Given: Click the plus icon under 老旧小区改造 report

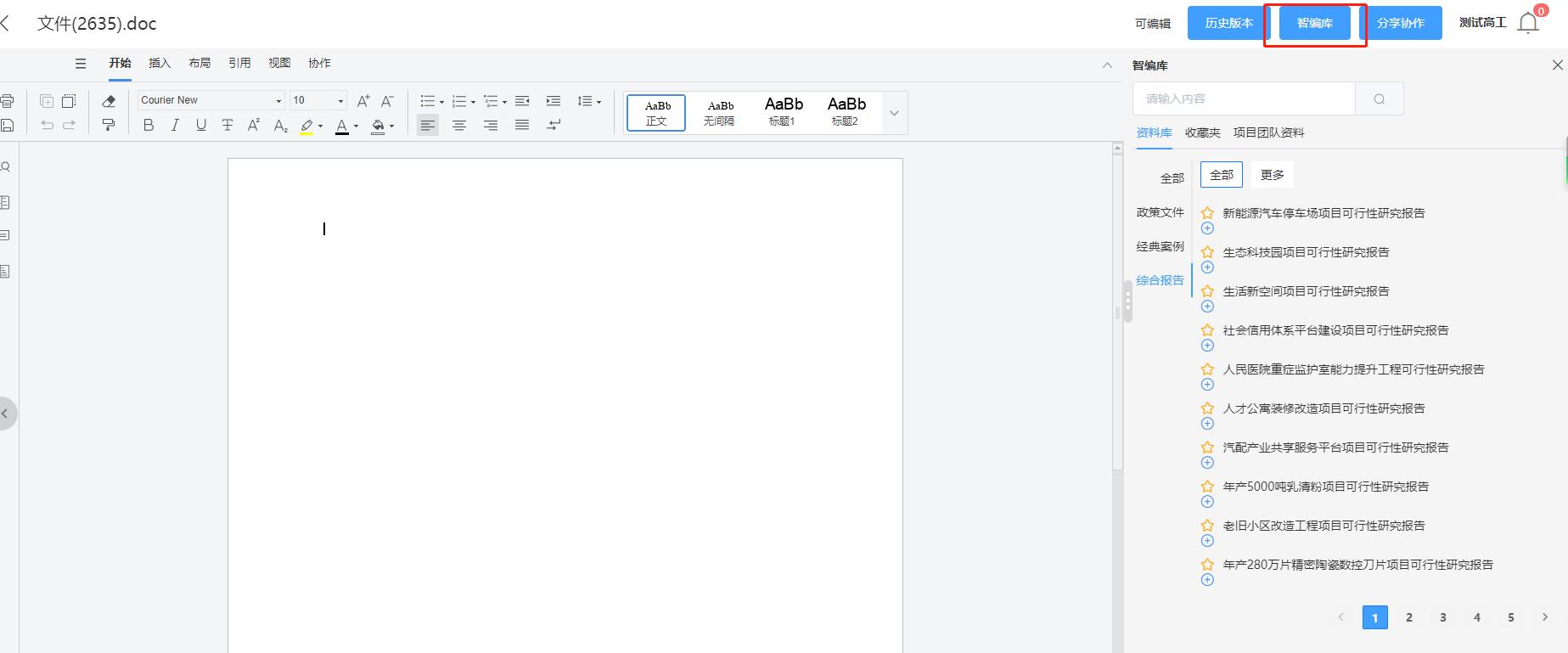Looking at the screenshot, I should (x=1207, y=541).
